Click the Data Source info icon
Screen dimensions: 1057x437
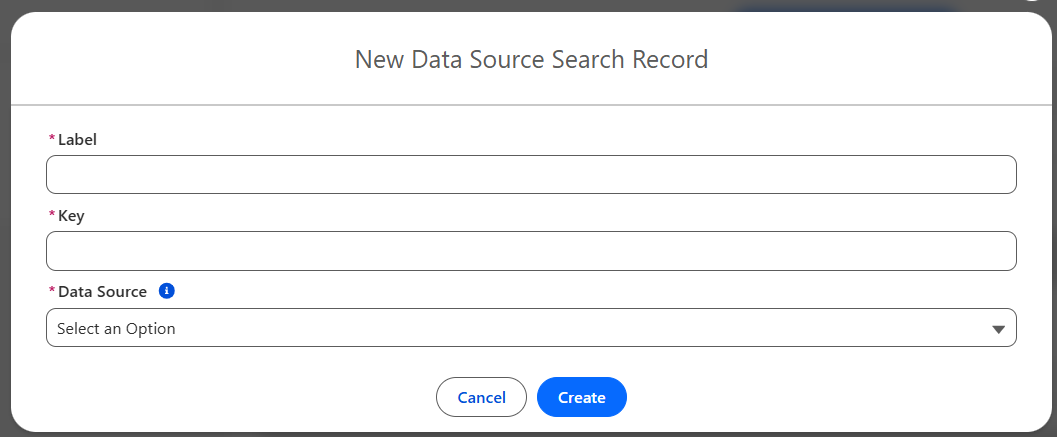tap(167, 291)
